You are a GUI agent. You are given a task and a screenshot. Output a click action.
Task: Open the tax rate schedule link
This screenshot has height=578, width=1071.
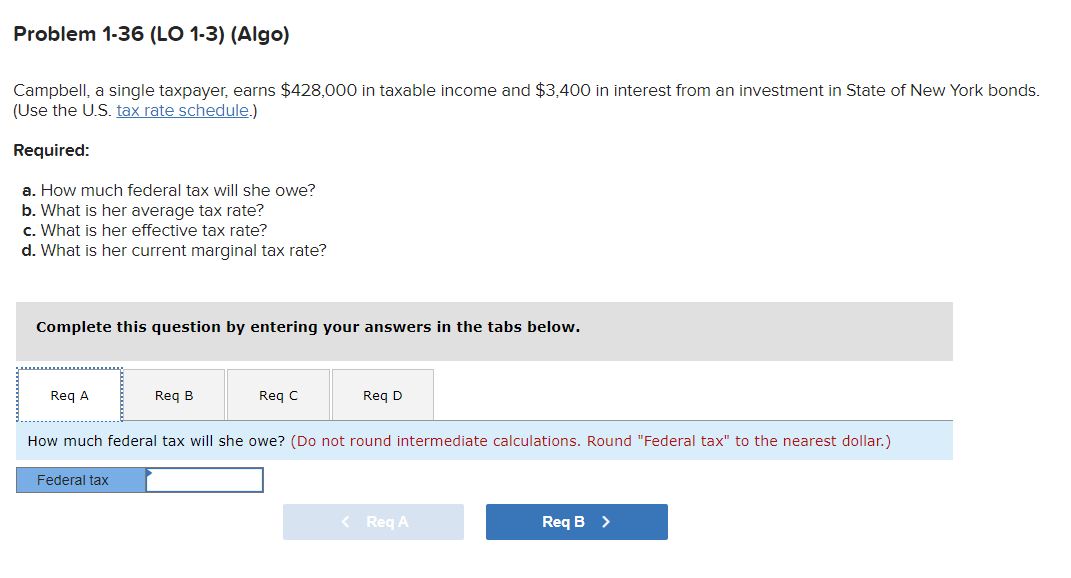click(x=182, y=110)
